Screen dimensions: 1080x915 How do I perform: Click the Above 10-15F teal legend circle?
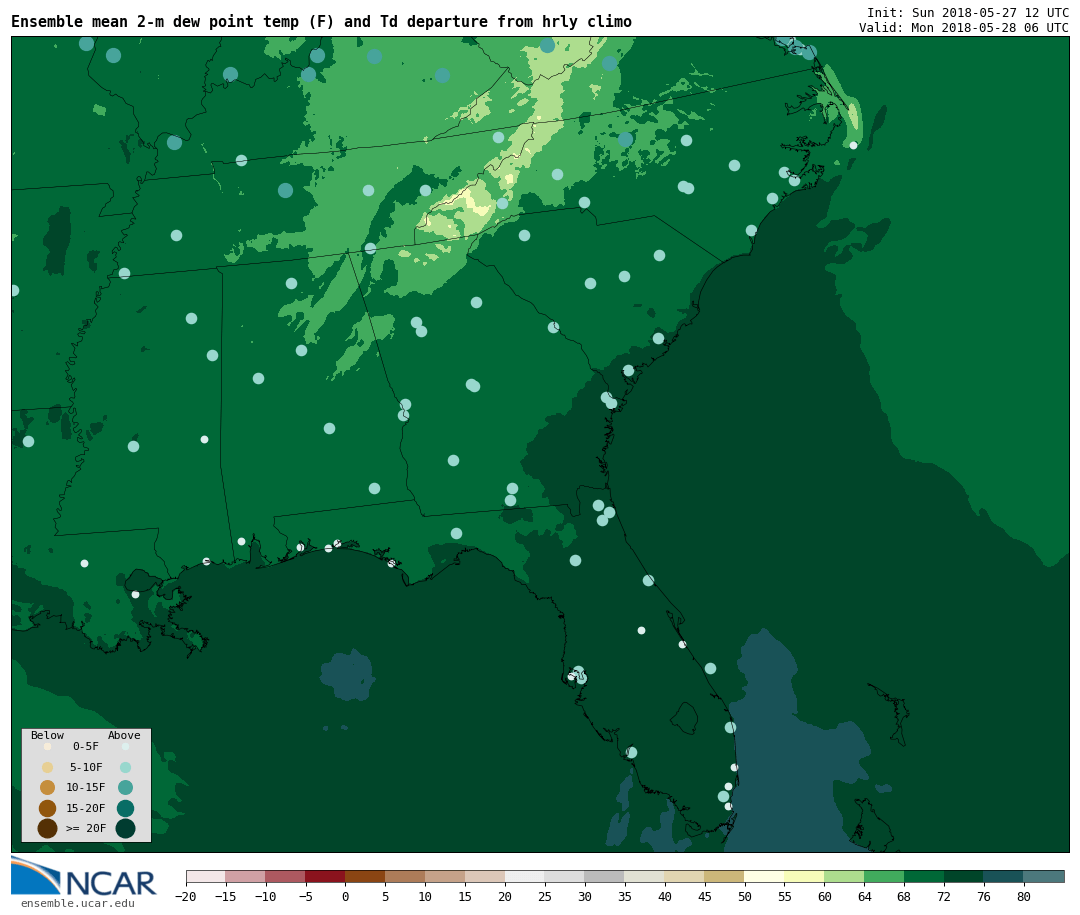coord(125,787)
